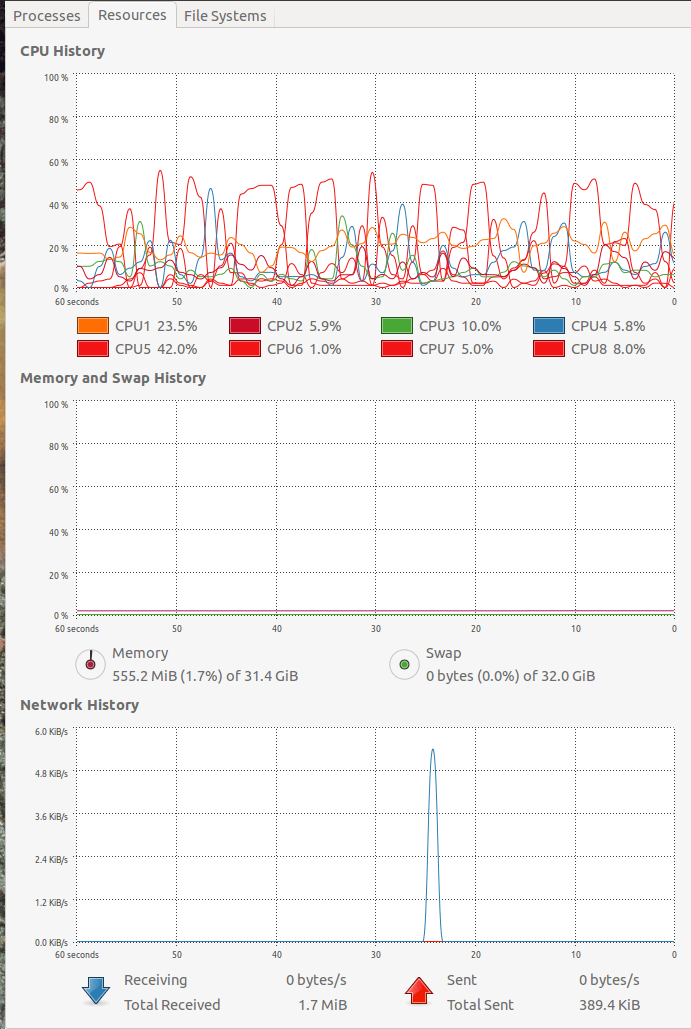Click the Swap label
Image resolution: width=691 pixels, height=1029 pixels.
point(444,653)
